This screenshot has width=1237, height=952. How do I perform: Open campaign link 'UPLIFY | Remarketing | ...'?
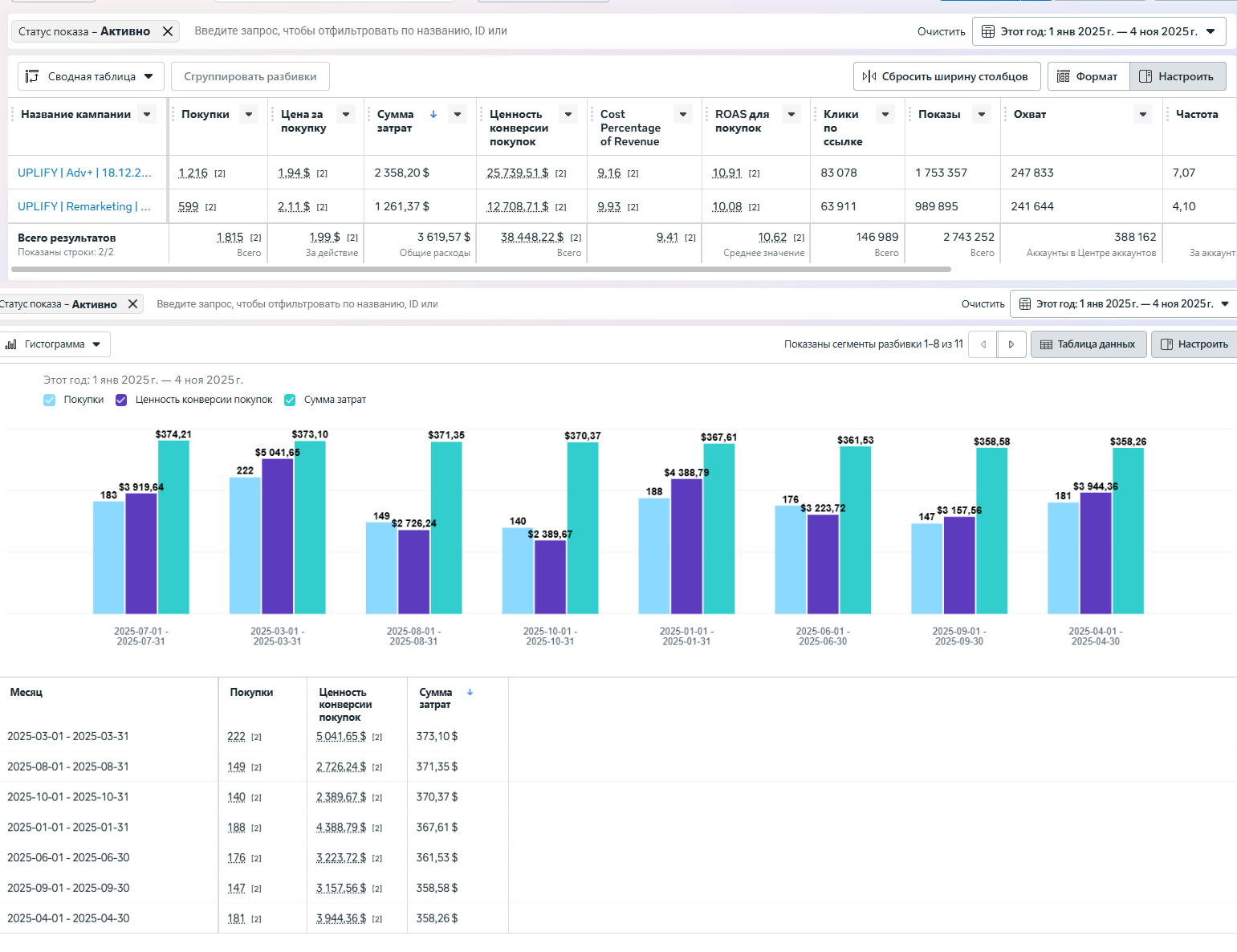(84, 206)
